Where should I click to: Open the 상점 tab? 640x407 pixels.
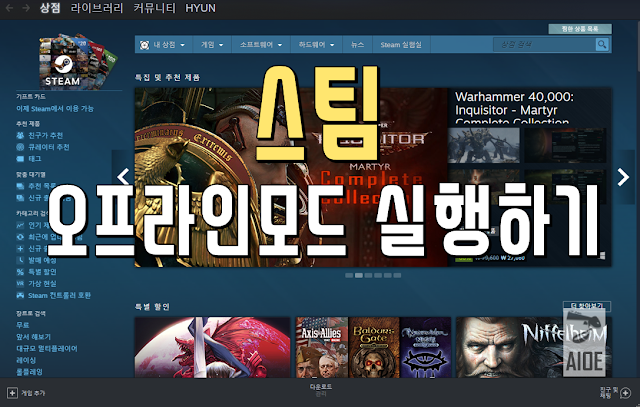[x=50, y=8]
